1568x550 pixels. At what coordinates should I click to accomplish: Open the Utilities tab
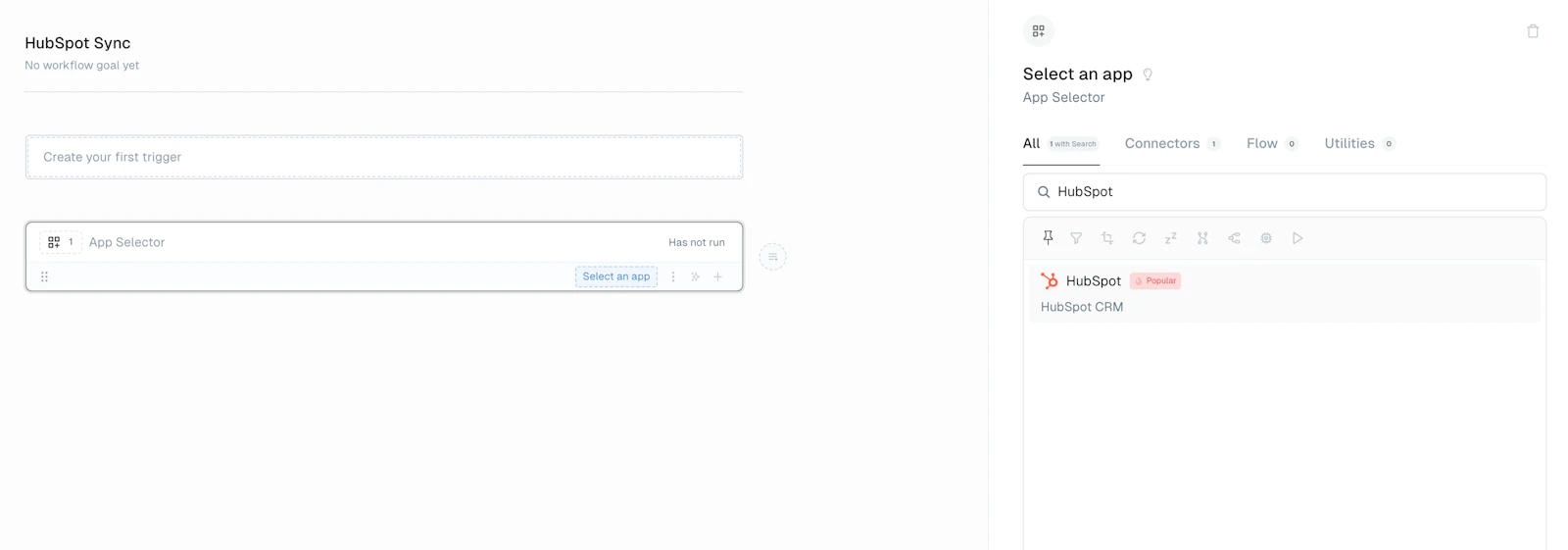pos(1359,143)
